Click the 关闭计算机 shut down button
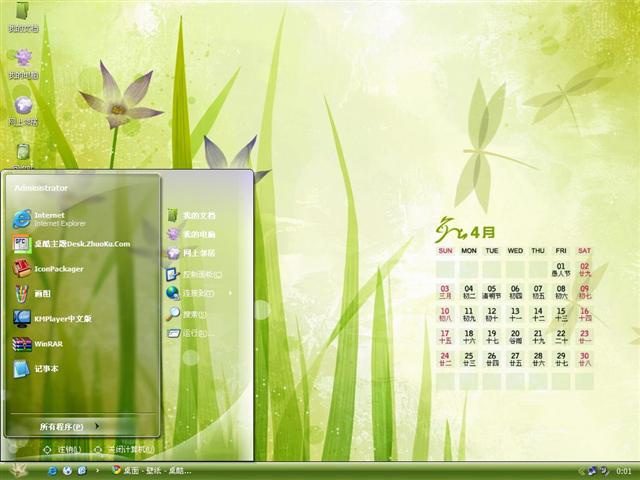The image size is (640, 480). 124,450
